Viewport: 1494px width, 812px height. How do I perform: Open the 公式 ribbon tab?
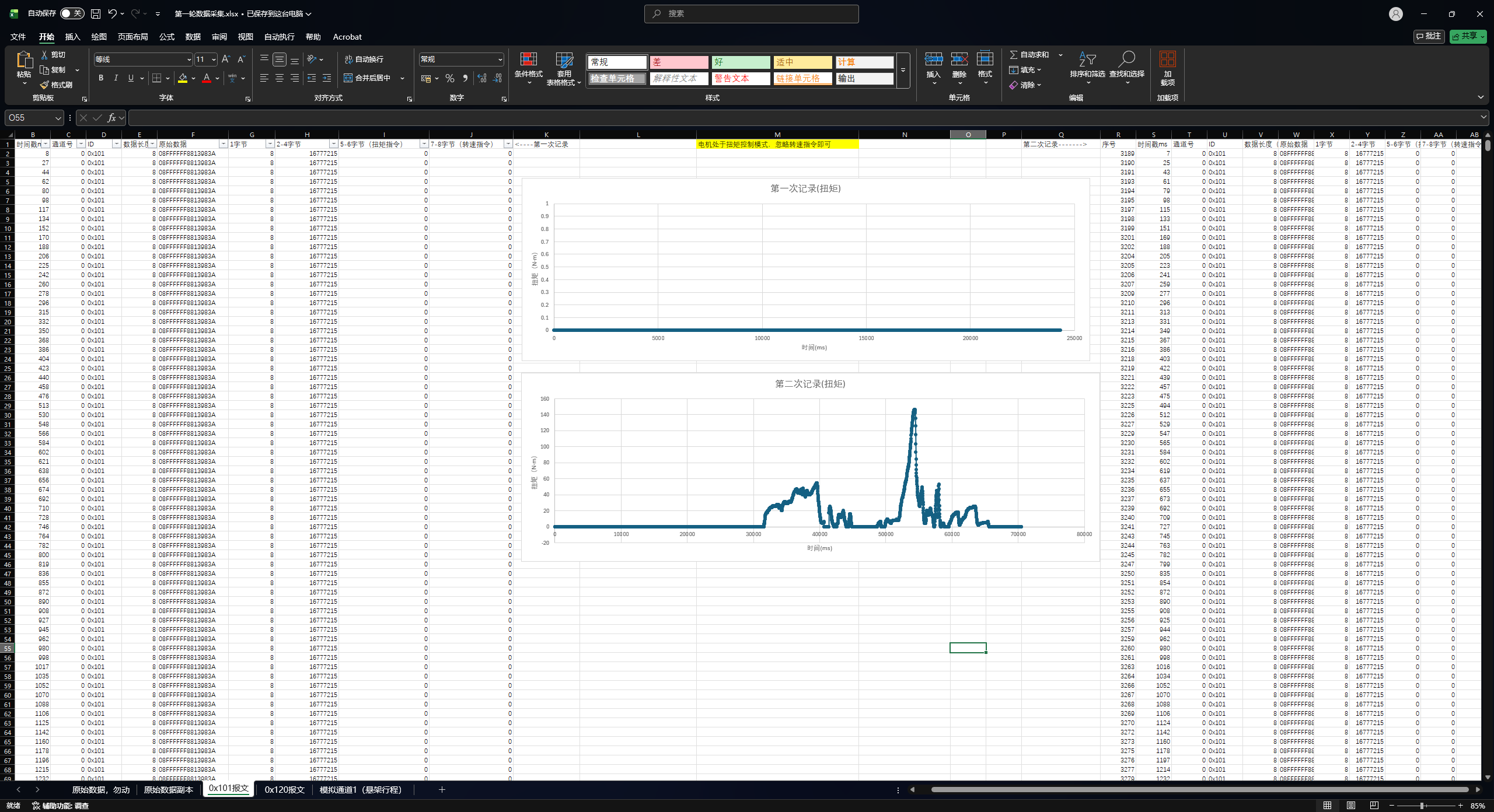[167, 37]
